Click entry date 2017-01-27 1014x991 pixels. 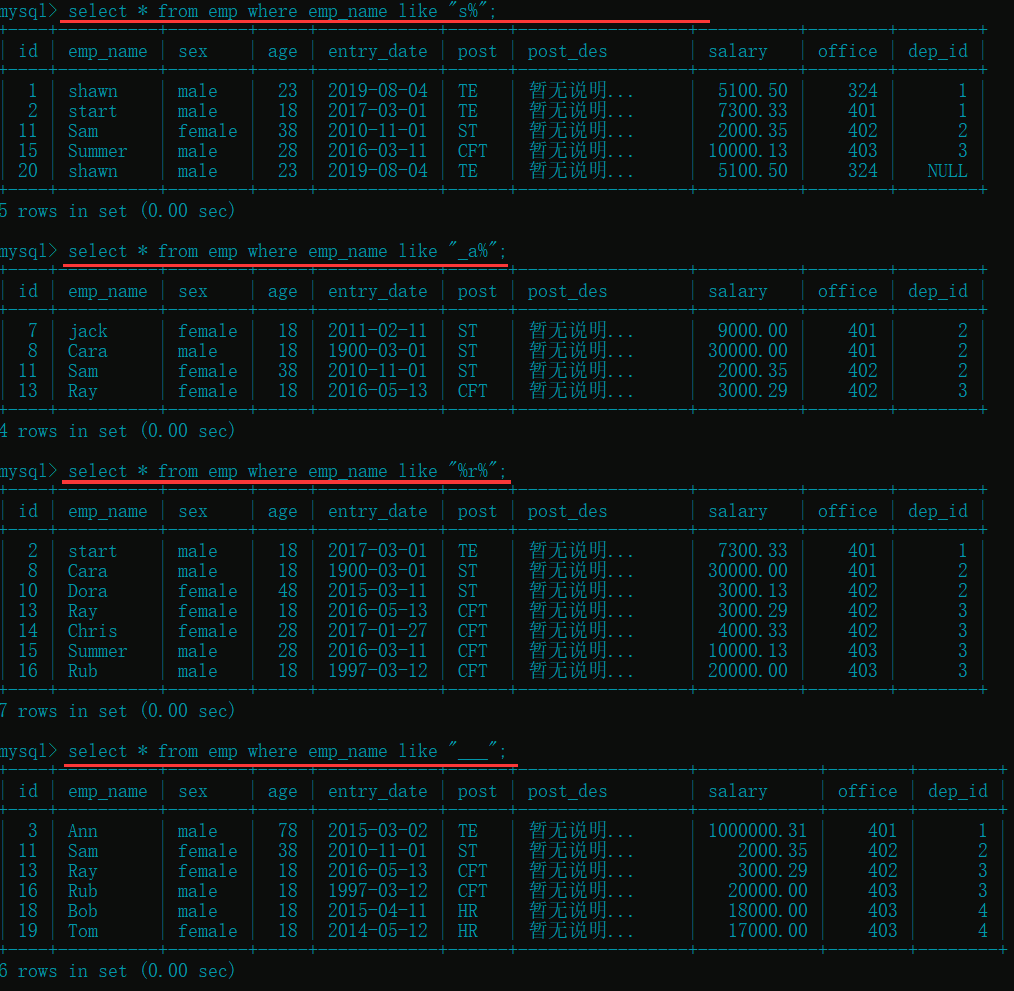click(378, 631)
